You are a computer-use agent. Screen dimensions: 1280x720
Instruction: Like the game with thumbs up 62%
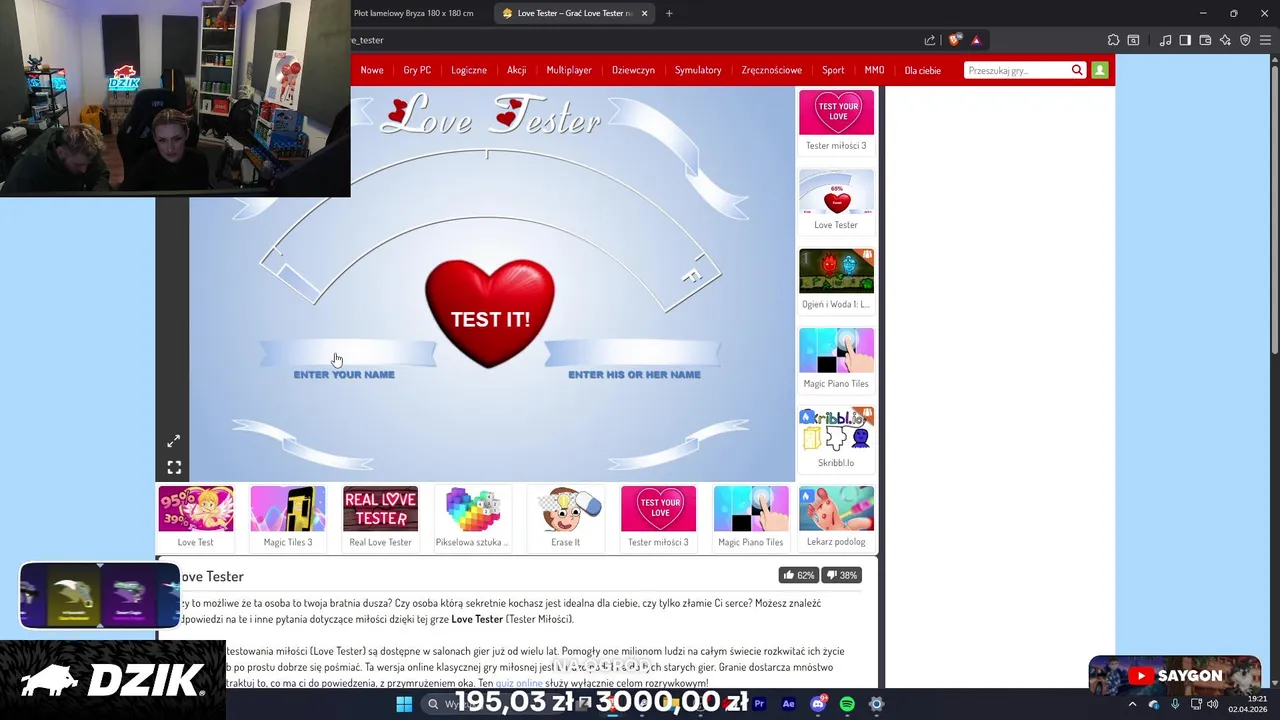tap(799, 575)
